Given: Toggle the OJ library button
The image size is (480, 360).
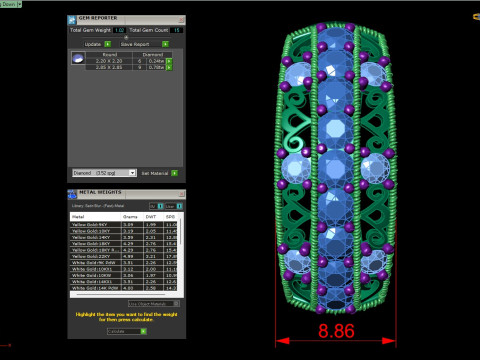Looking at the screenshot, I should click(156, 206).
